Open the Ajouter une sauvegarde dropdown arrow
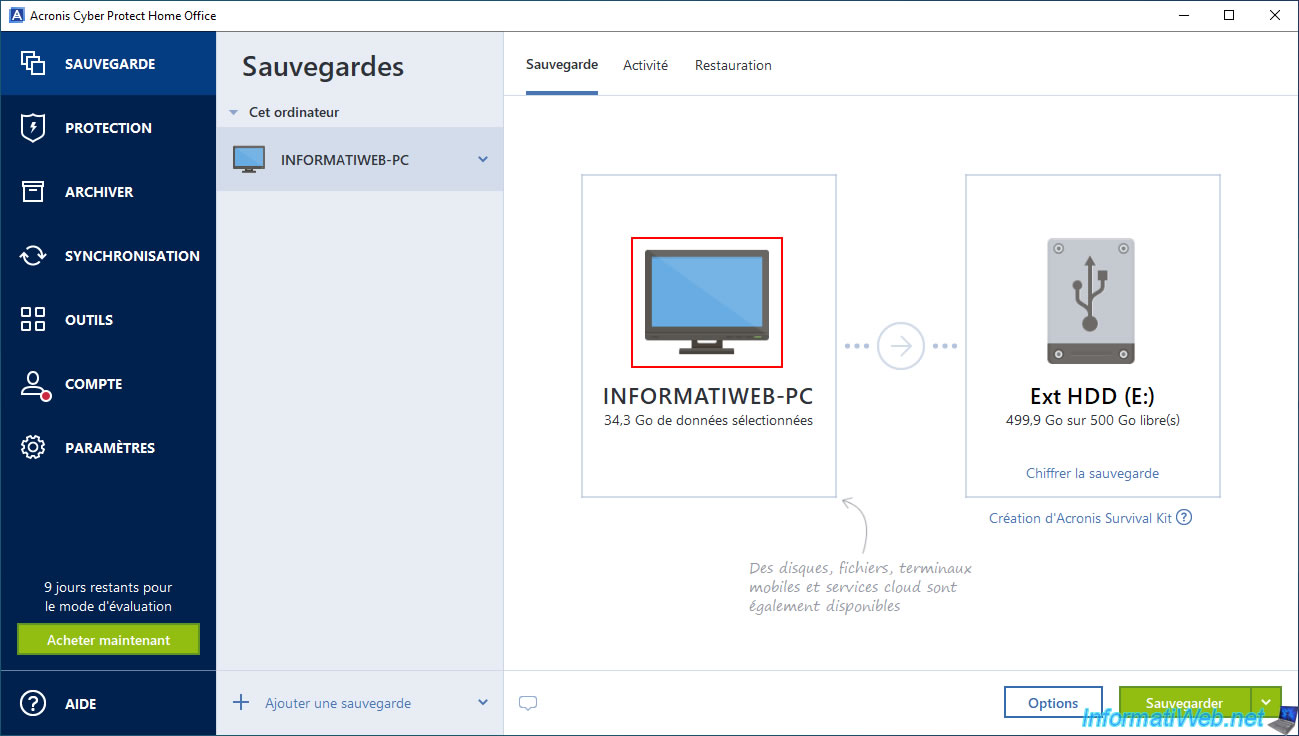This screenshot has width=1299, height=736. [483, 703]
